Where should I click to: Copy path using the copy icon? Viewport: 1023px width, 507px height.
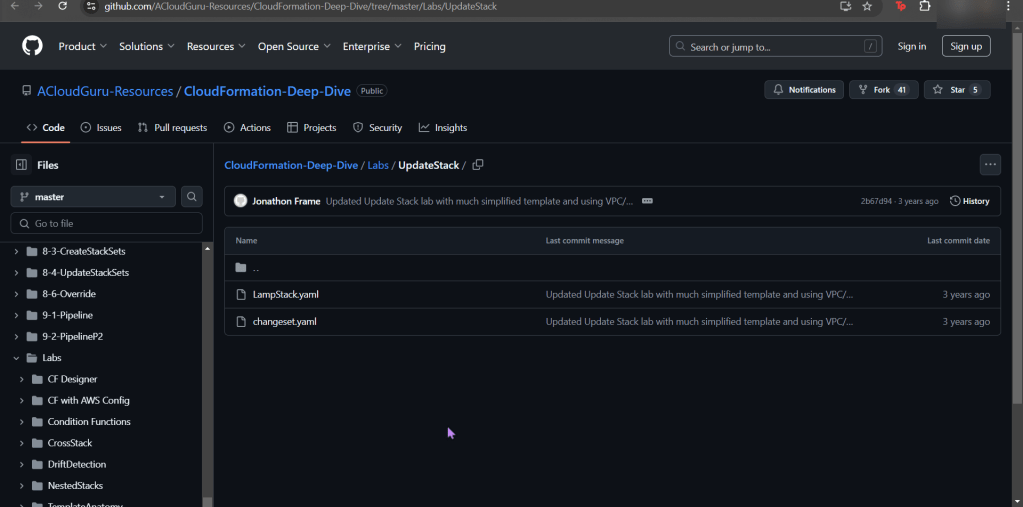pyautogui.click(x=478, y=165)
